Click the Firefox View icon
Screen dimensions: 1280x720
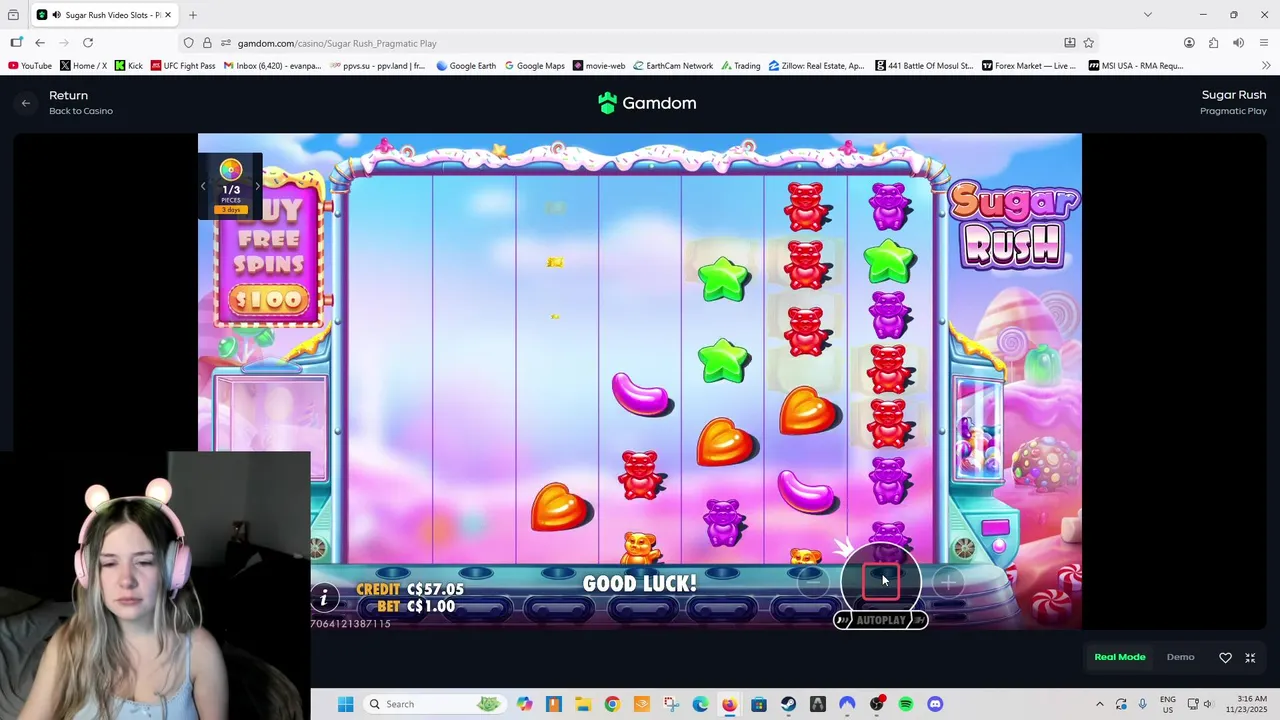point(13,15)
